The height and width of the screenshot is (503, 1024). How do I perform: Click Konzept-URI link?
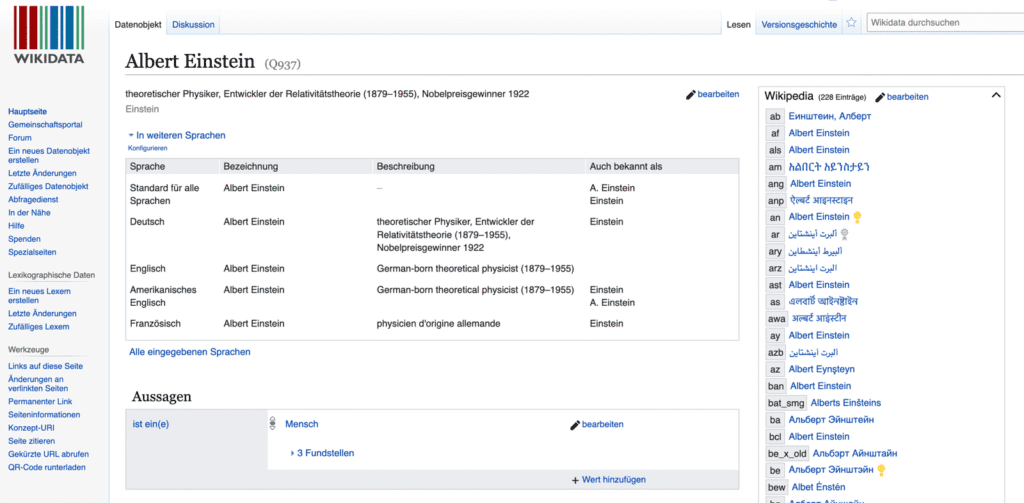(31, 427)
